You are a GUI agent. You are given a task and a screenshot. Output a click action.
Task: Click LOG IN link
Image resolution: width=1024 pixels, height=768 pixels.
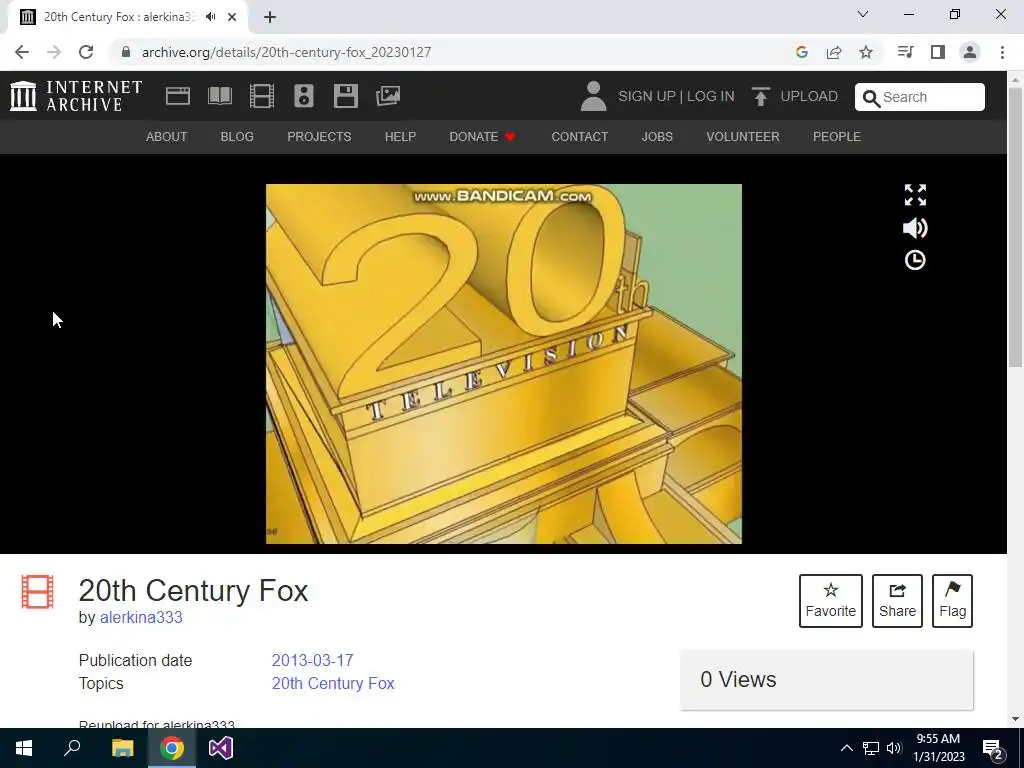click(711, 96)
